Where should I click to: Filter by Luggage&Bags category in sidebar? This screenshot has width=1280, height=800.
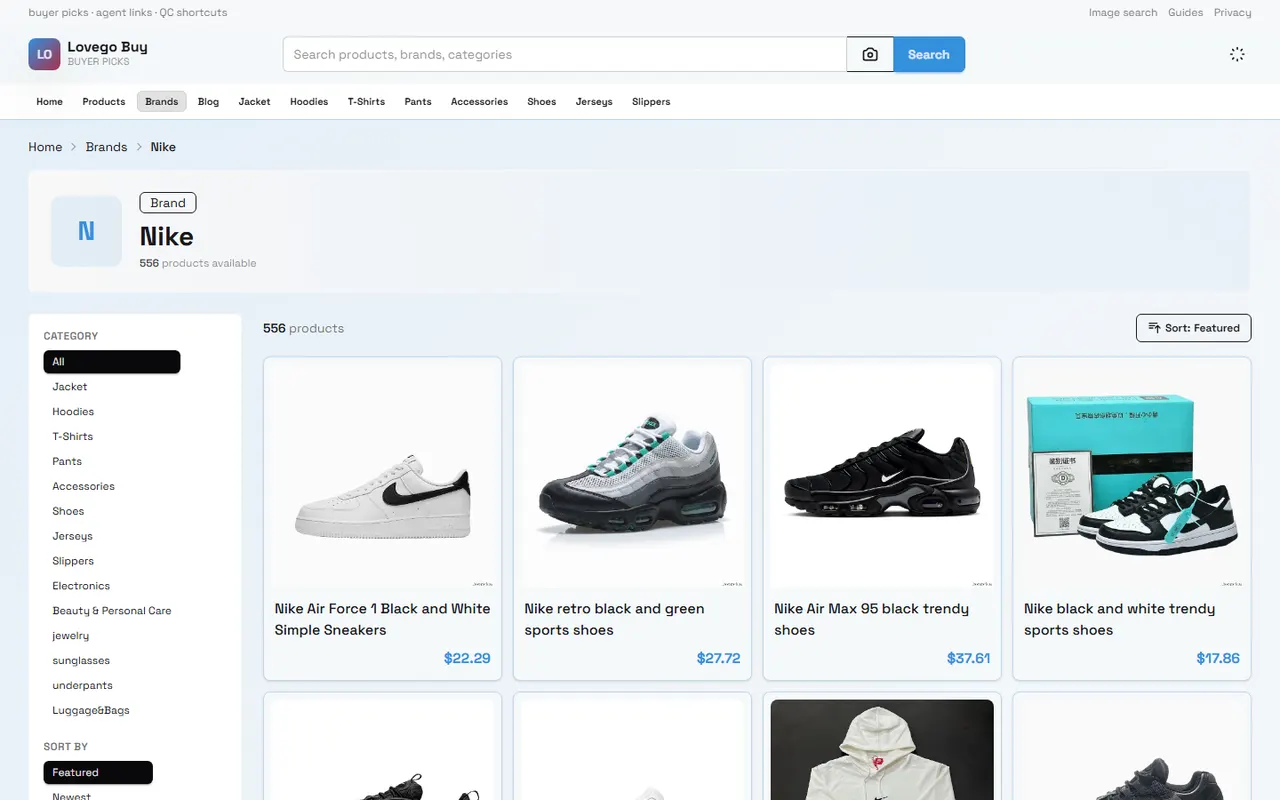click(91, 710)
